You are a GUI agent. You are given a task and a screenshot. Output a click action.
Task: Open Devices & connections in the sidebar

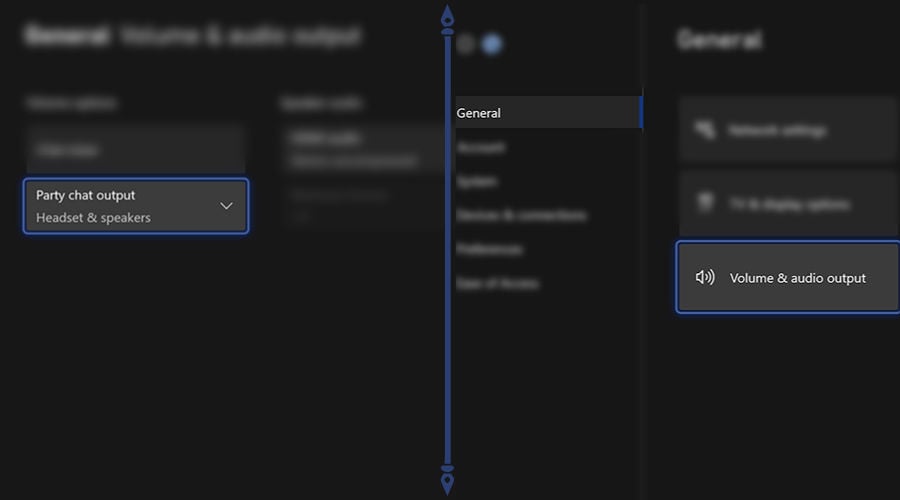[x=521, y=215]
